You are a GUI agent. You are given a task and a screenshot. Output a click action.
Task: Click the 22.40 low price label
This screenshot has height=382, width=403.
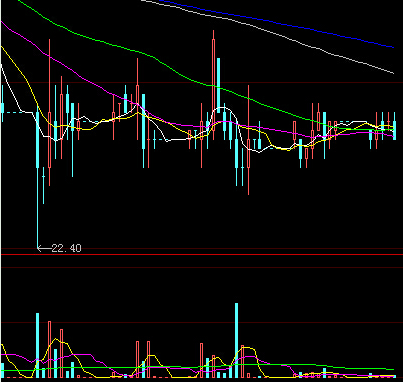click(x=66, y=248)
